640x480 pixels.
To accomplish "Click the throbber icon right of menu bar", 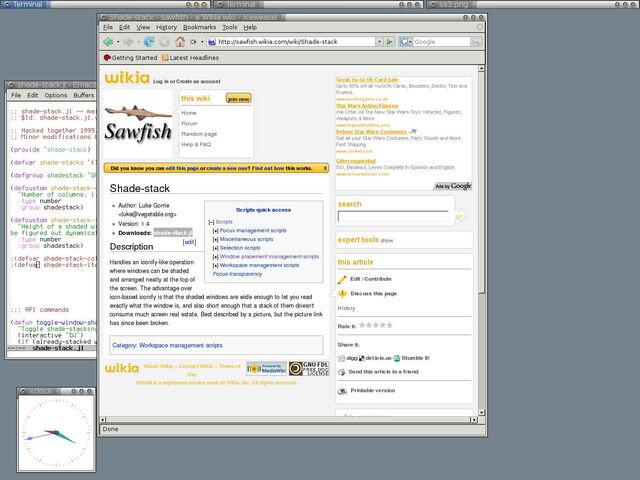I will pyautogui.click(x=480, y=27).
